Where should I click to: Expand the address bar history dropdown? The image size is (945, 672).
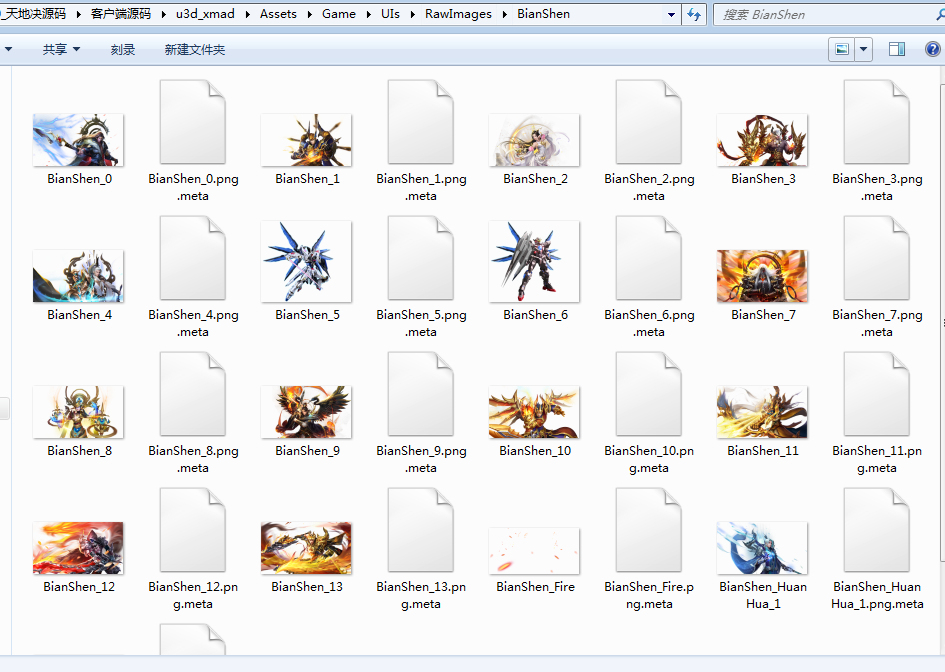671,14
